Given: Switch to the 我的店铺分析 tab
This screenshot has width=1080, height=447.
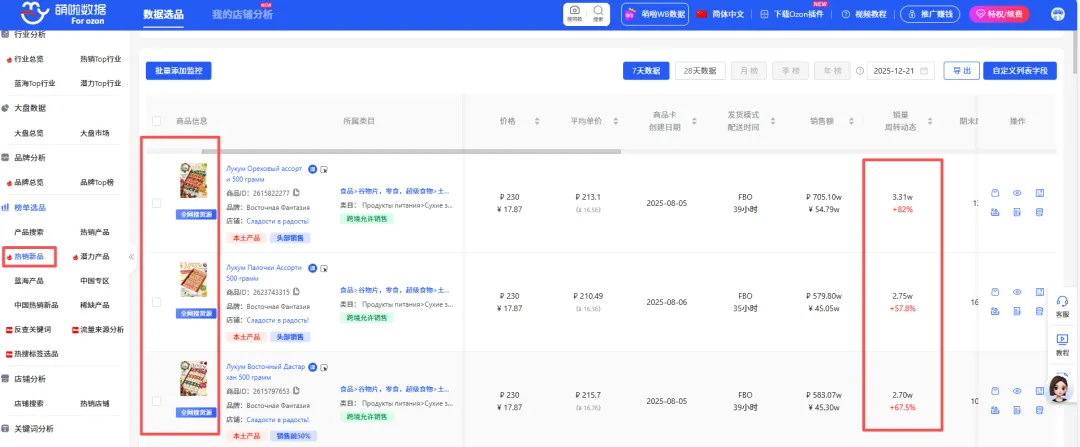Looking at the screenshot, I should pos(241,14).
